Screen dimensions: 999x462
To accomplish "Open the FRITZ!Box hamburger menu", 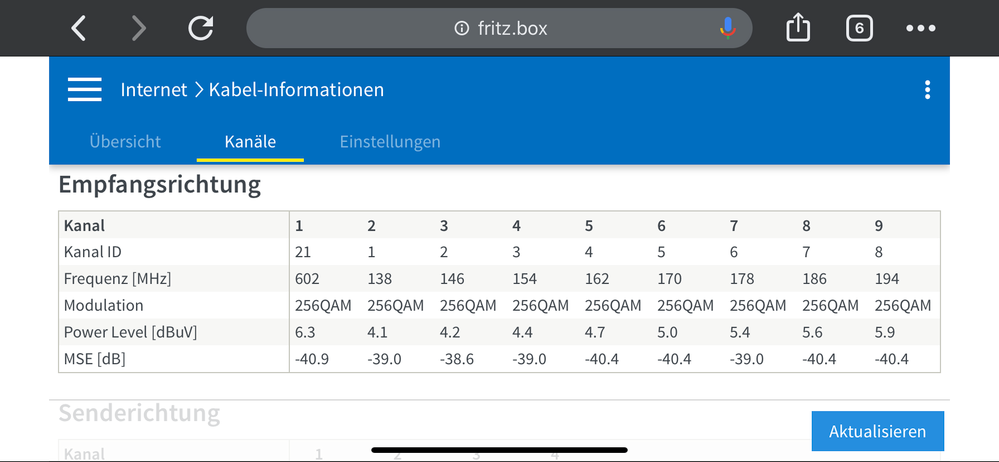I will click(85, 90).
